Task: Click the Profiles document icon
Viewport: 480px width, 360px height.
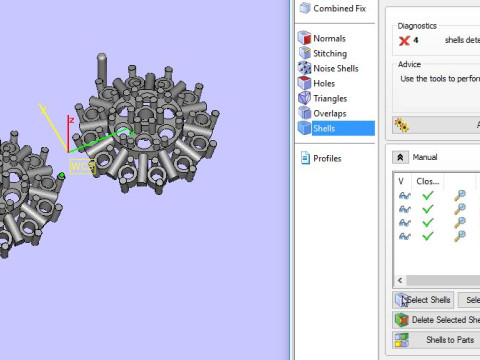Action: click(x=305, y=158)
